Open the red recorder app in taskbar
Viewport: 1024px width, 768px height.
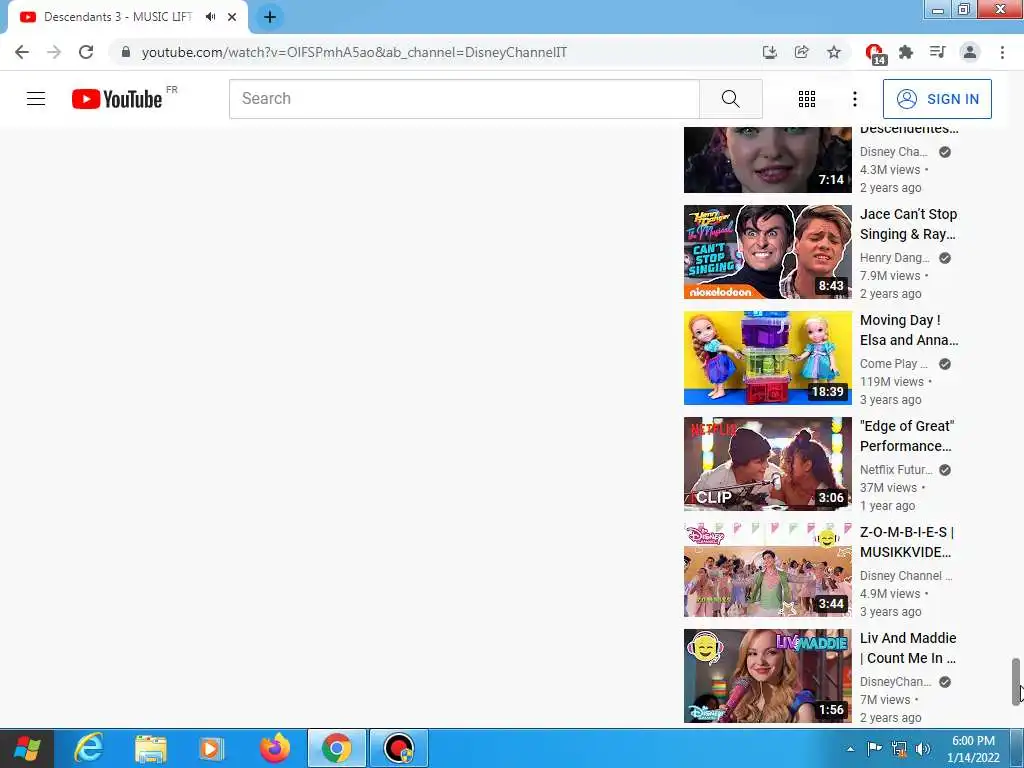pyautogui.click(x=398, y=748)
